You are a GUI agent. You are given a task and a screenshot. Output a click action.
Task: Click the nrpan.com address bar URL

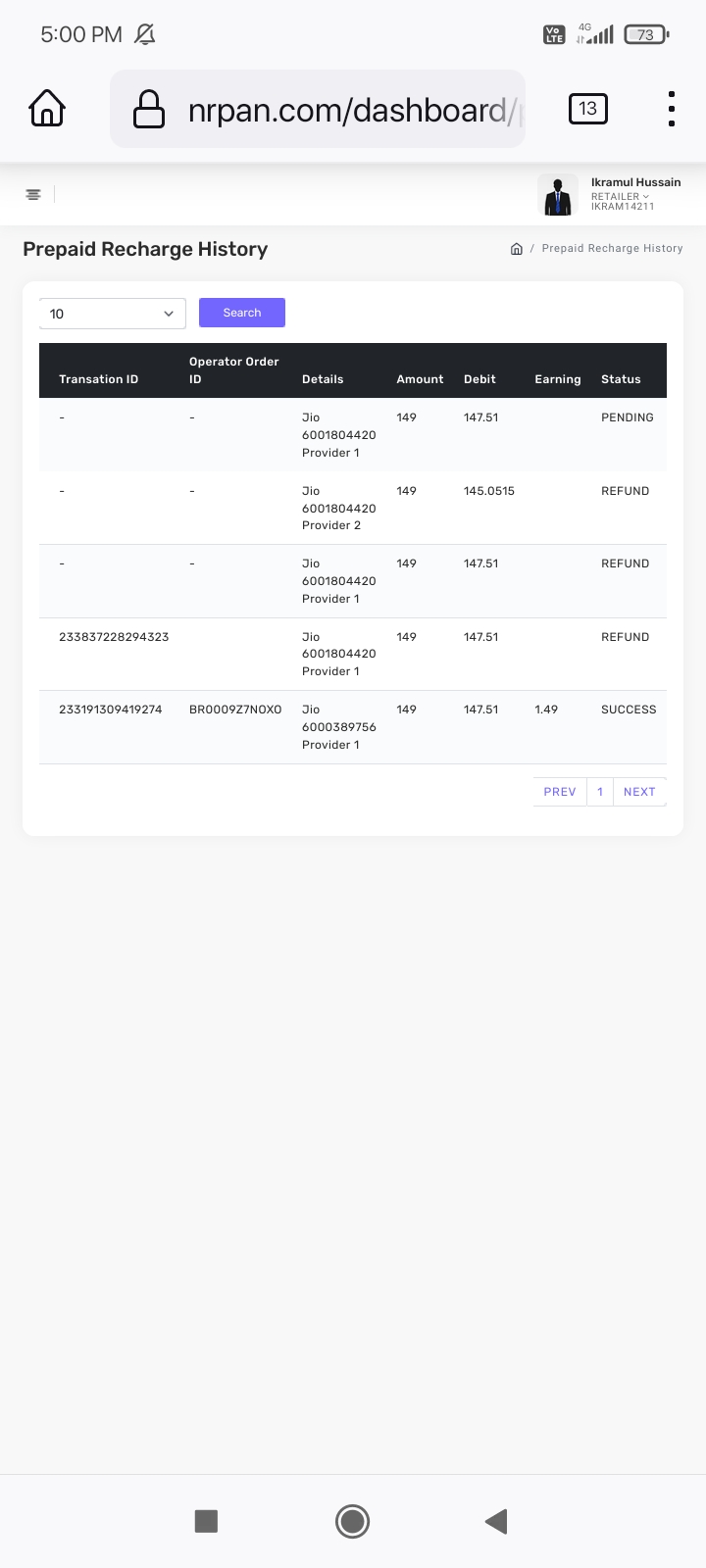point(348,110)
